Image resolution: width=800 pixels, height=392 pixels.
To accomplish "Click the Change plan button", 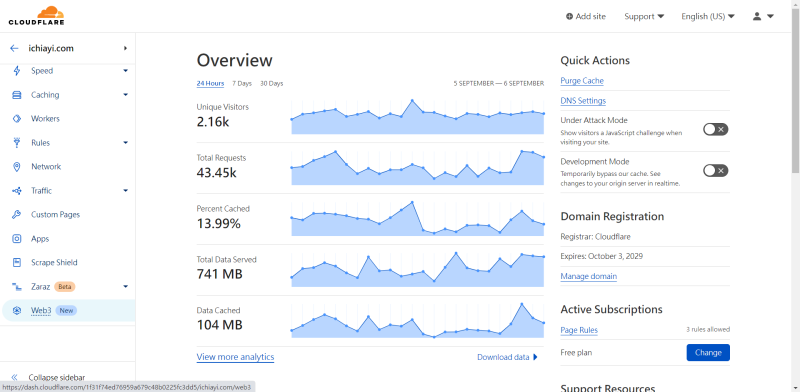I will [708, 353].
